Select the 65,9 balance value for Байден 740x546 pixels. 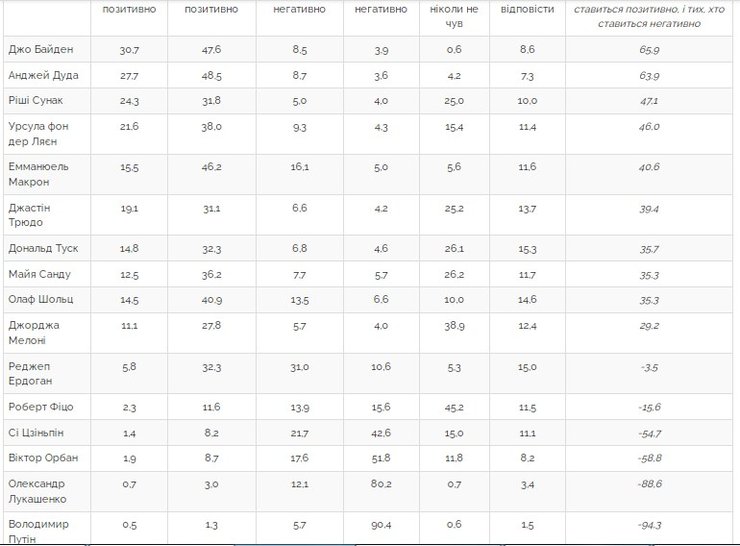coord(651,49)
